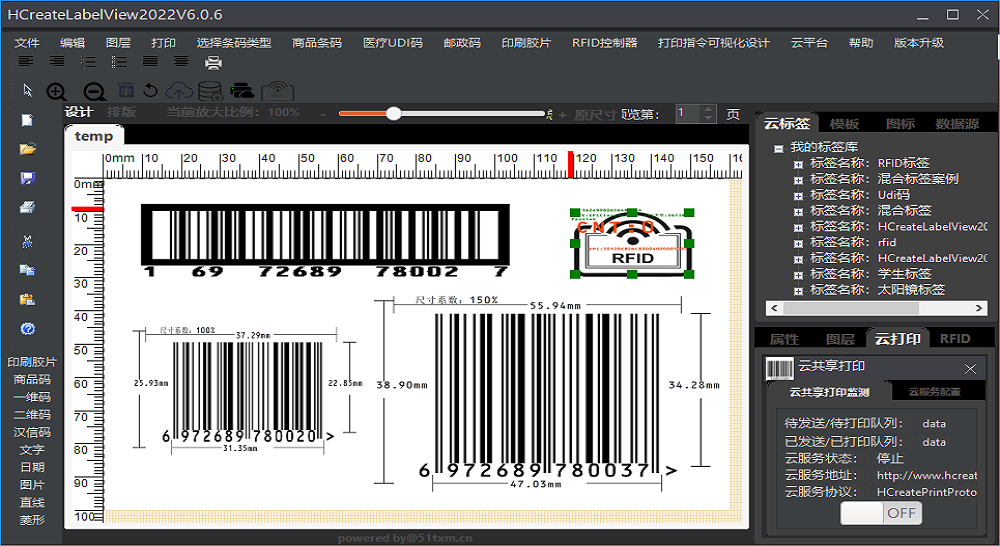Click the open folder sidebar icon
Image resolution: width=1000 pixels, height=546 pixels.
pos(28,149)
